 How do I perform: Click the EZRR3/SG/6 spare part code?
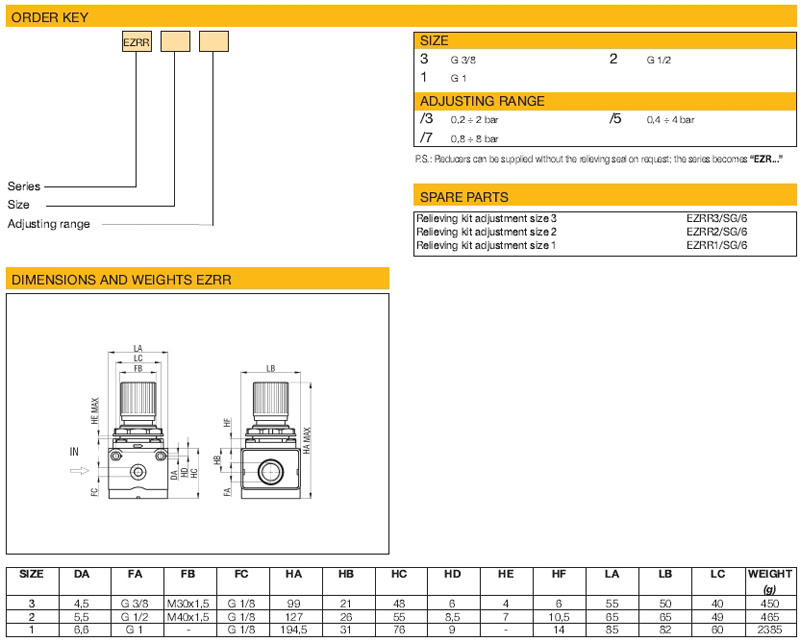(x=716, y=218)
